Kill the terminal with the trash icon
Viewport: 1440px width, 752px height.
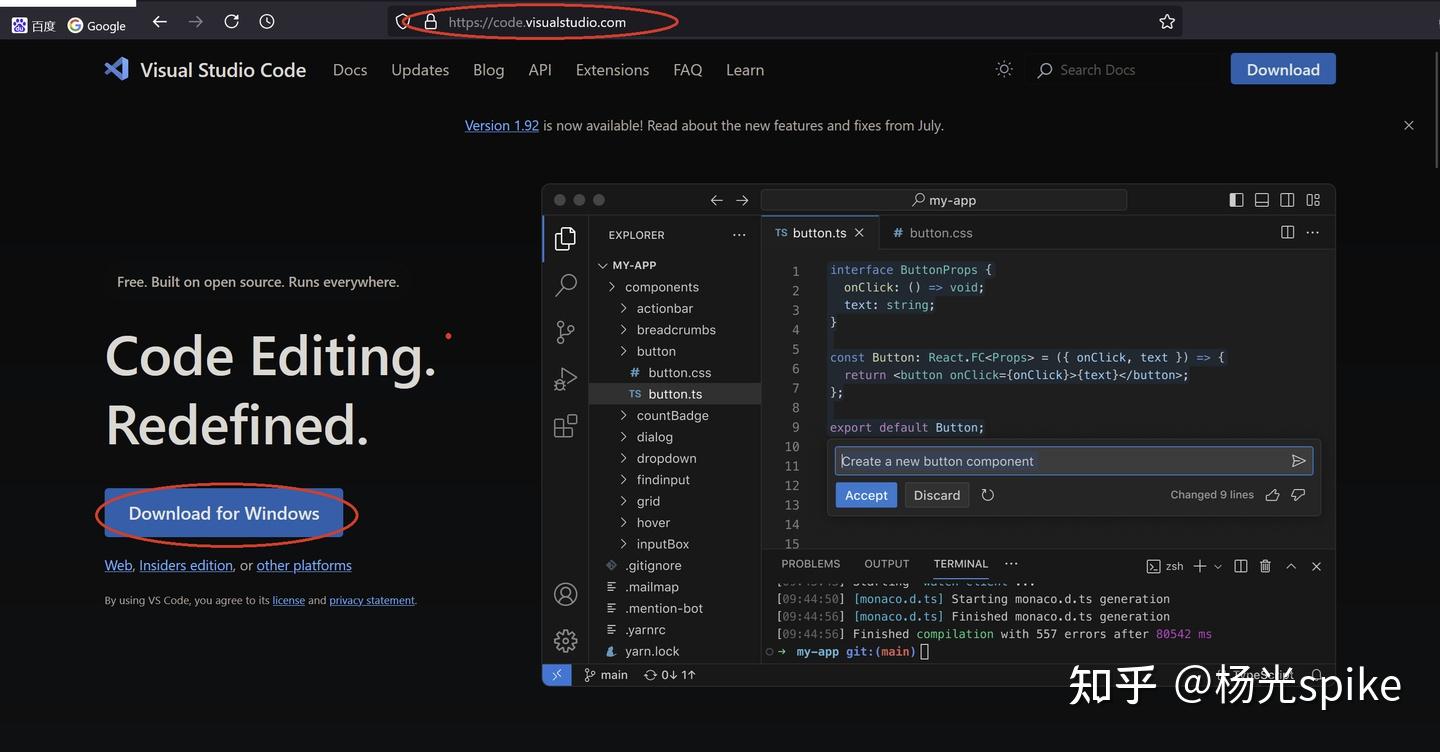point(1264,565)
